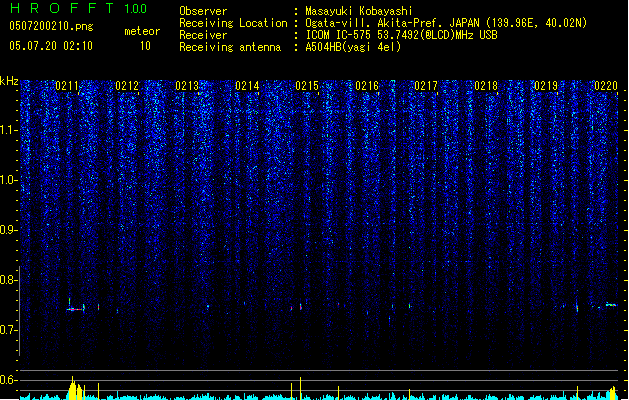Click the Observer field label
Image resolution: width=629 pixels, height=400 pixels.
tap(203, 11)
